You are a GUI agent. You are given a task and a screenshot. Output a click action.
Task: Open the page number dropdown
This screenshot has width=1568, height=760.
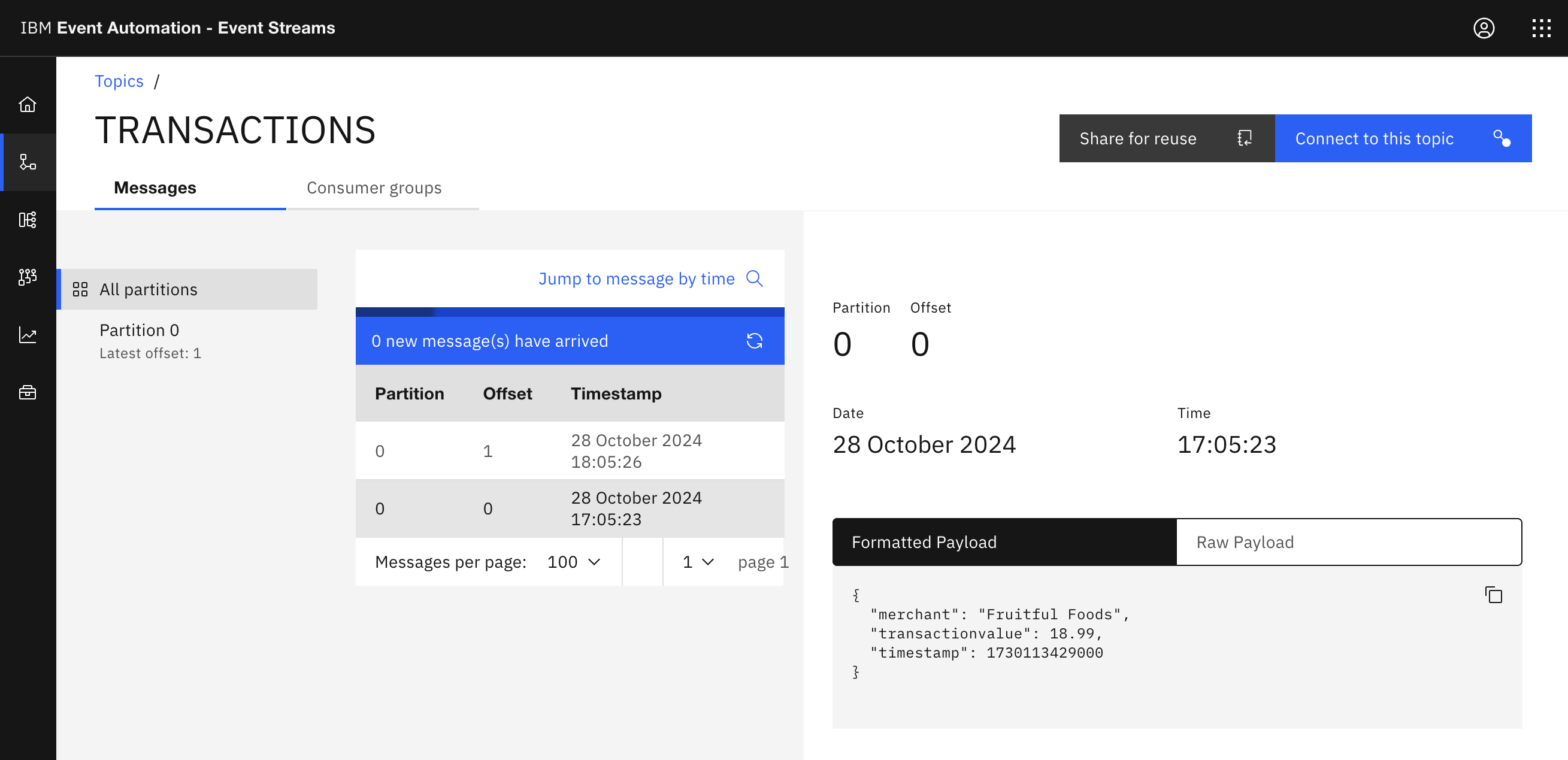698,562
